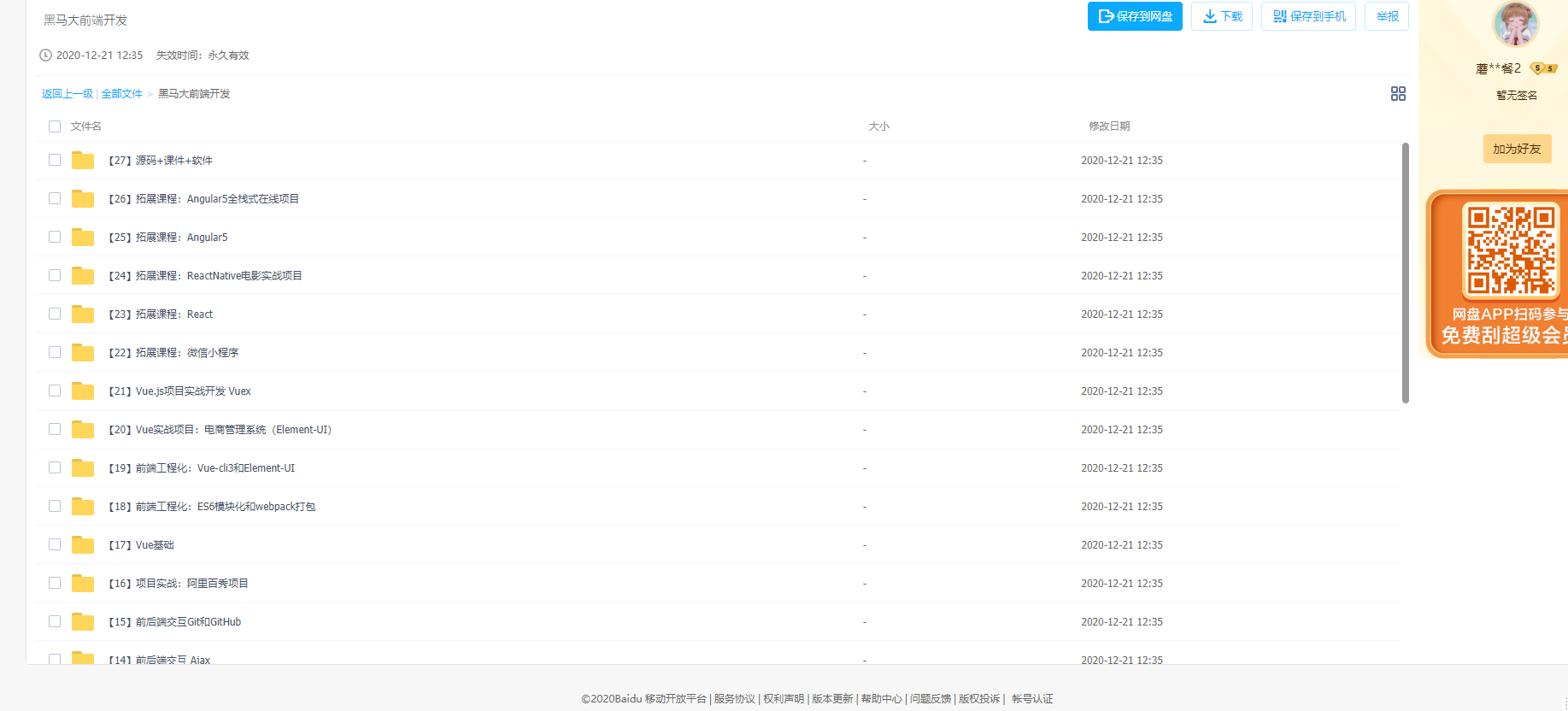Click 加为好友 add friend button
Viewport: 1568px width, 711px height.
(1517, 149)
